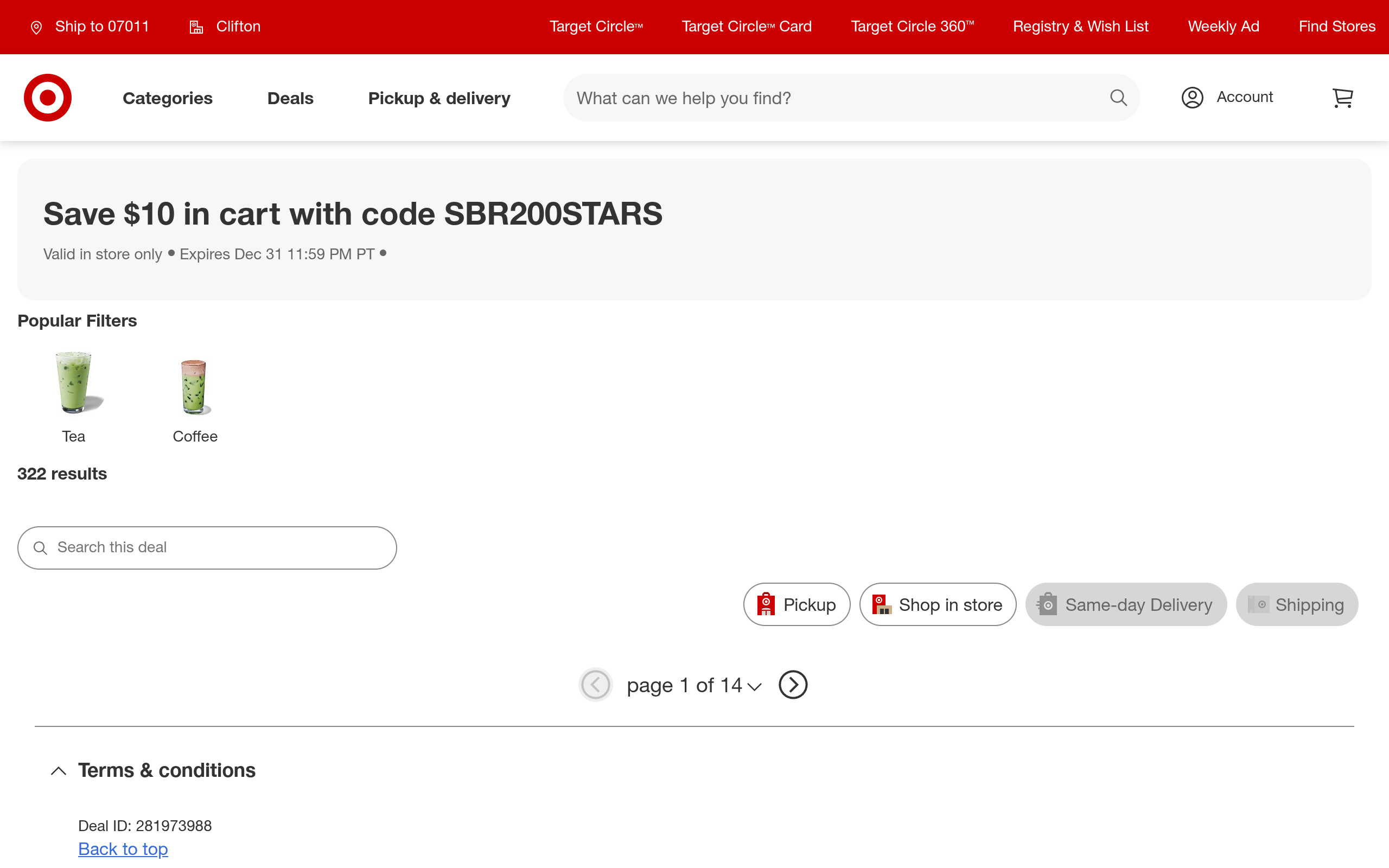Focus the Search this deal field
Image resolution: width=1389 pixels, height=868 pixels.
coord(207,548)
